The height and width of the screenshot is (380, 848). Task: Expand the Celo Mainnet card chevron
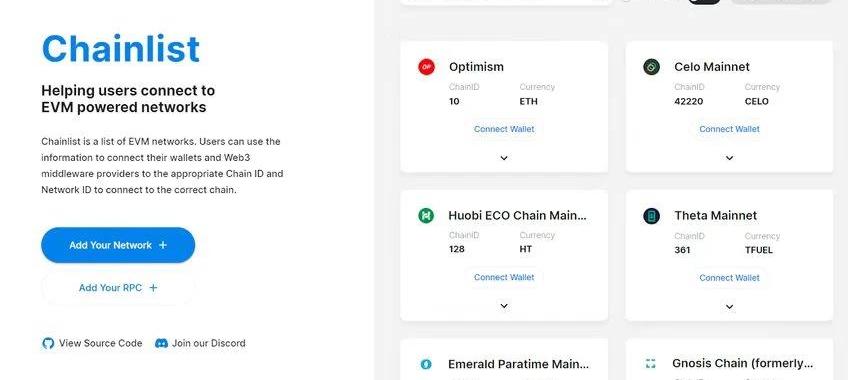pos(729,158)
